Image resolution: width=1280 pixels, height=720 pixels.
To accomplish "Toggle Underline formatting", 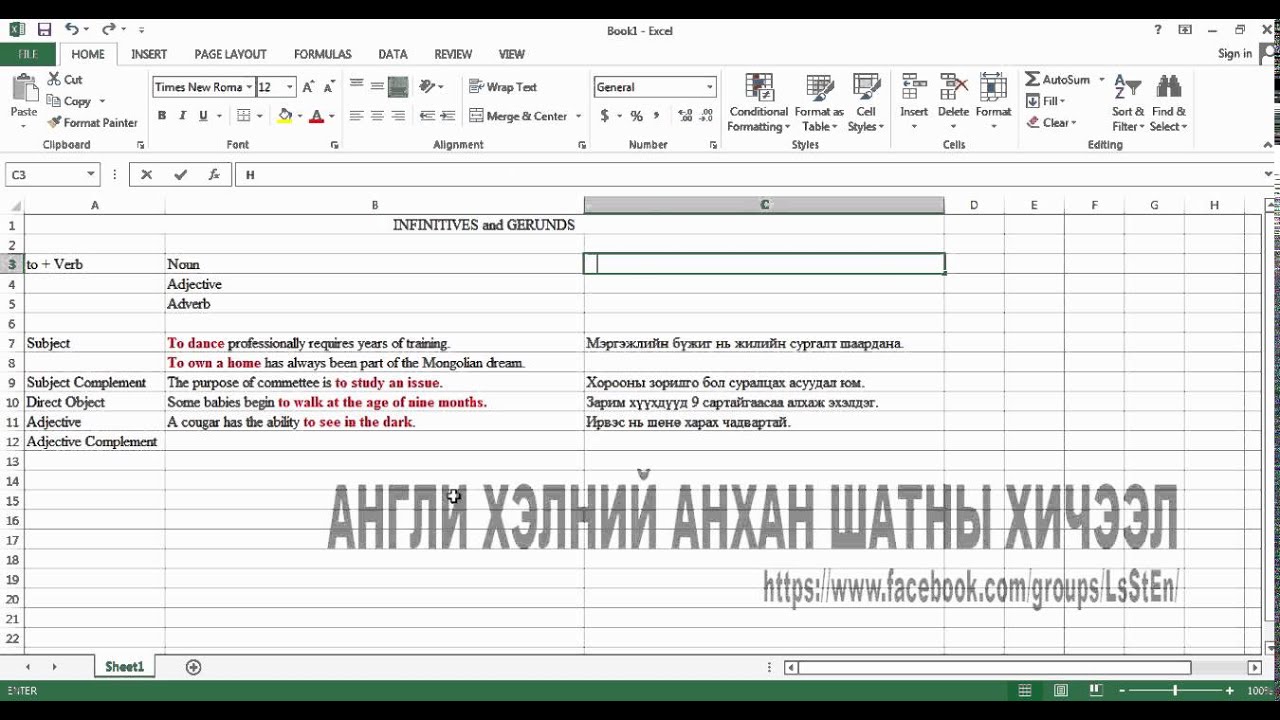I will pos(203,116).
